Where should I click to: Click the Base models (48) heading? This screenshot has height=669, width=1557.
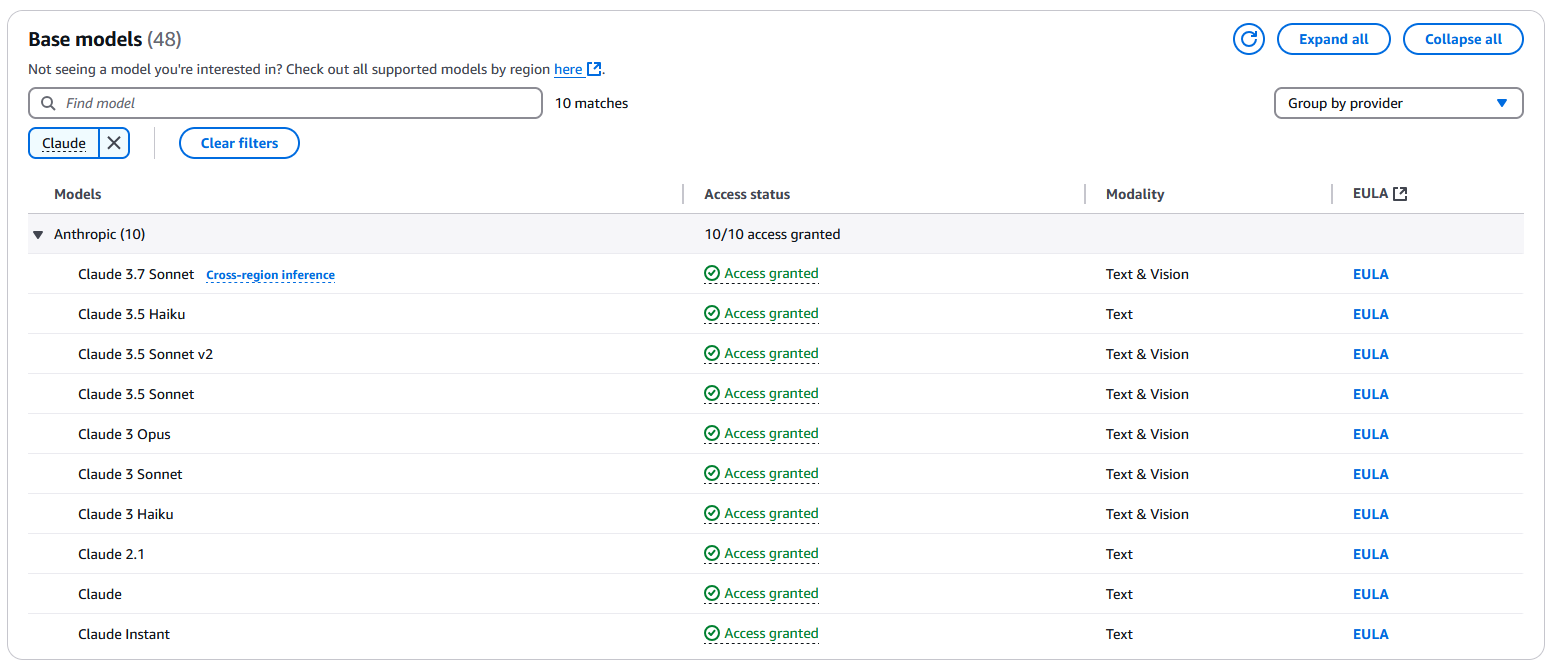pyautogui.click(x=105, y=39)
